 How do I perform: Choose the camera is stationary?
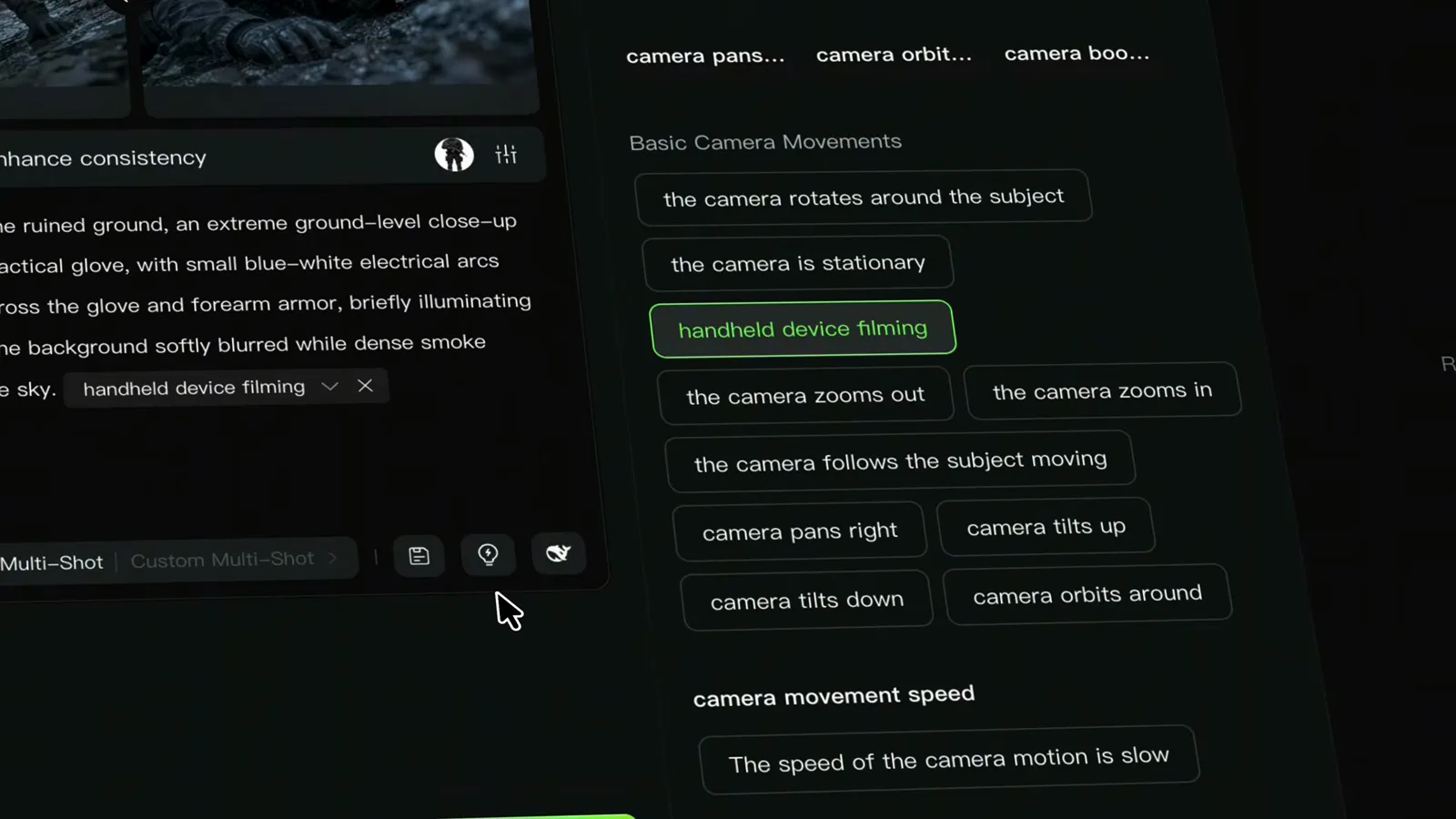coord(797,263)
